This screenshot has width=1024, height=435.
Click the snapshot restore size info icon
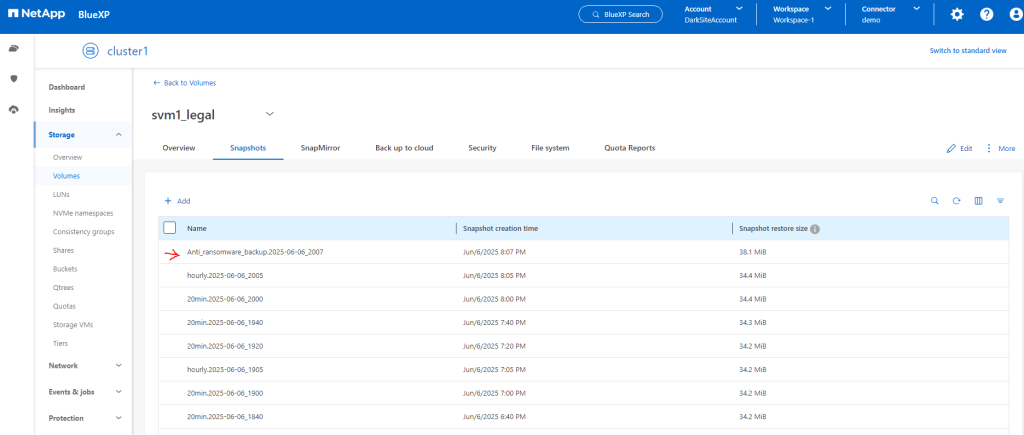[x=815, y=229]
